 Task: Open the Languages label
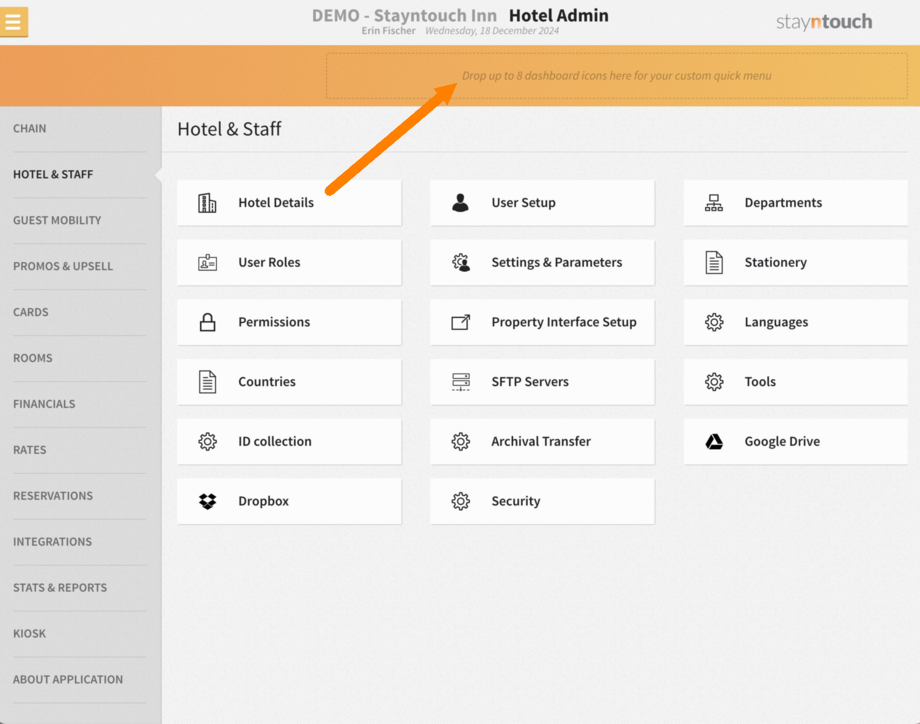[x=776, y=322]
